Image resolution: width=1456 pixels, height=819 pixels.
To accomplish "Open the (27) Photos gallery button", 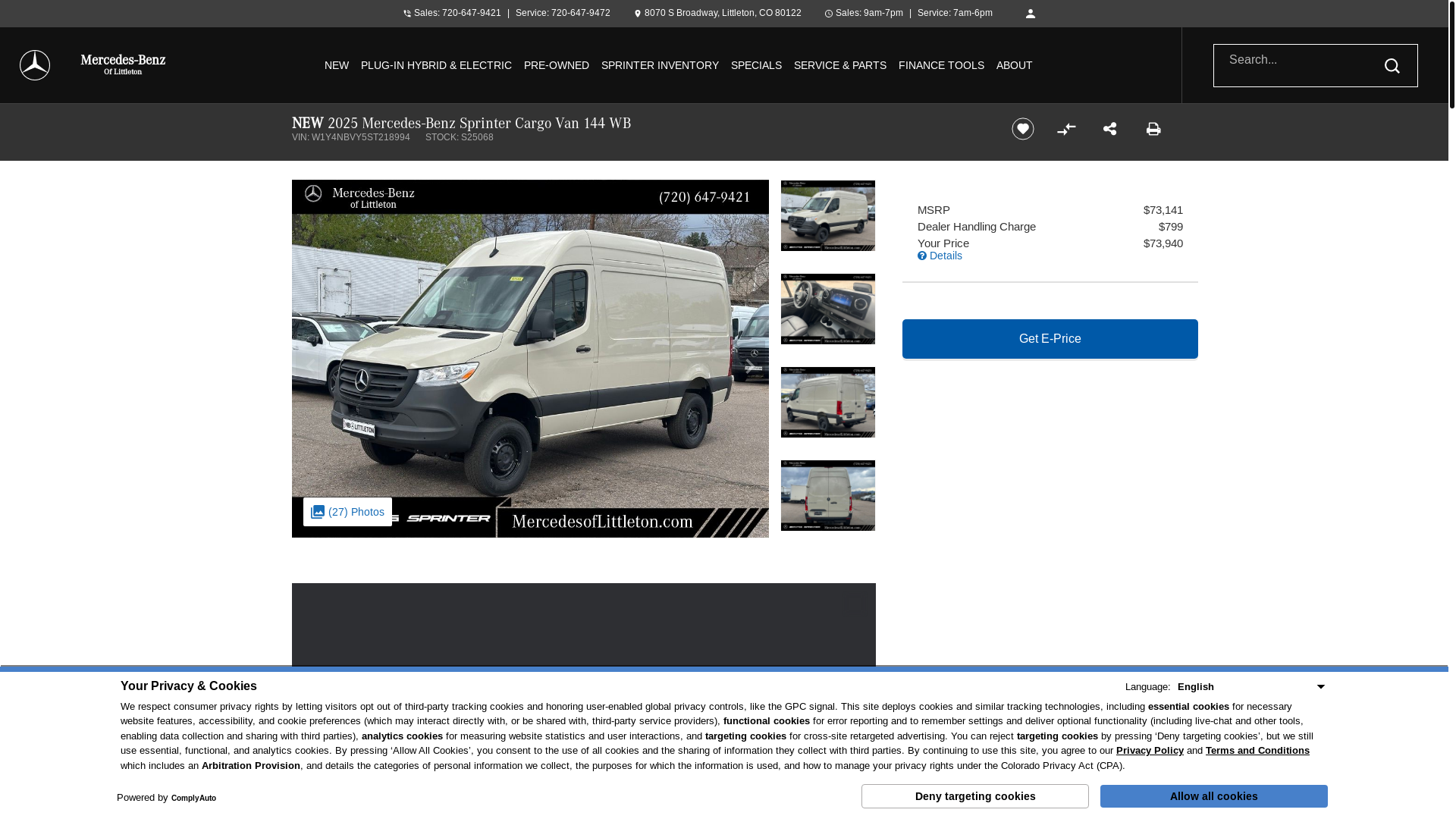I will coord(347,512).
